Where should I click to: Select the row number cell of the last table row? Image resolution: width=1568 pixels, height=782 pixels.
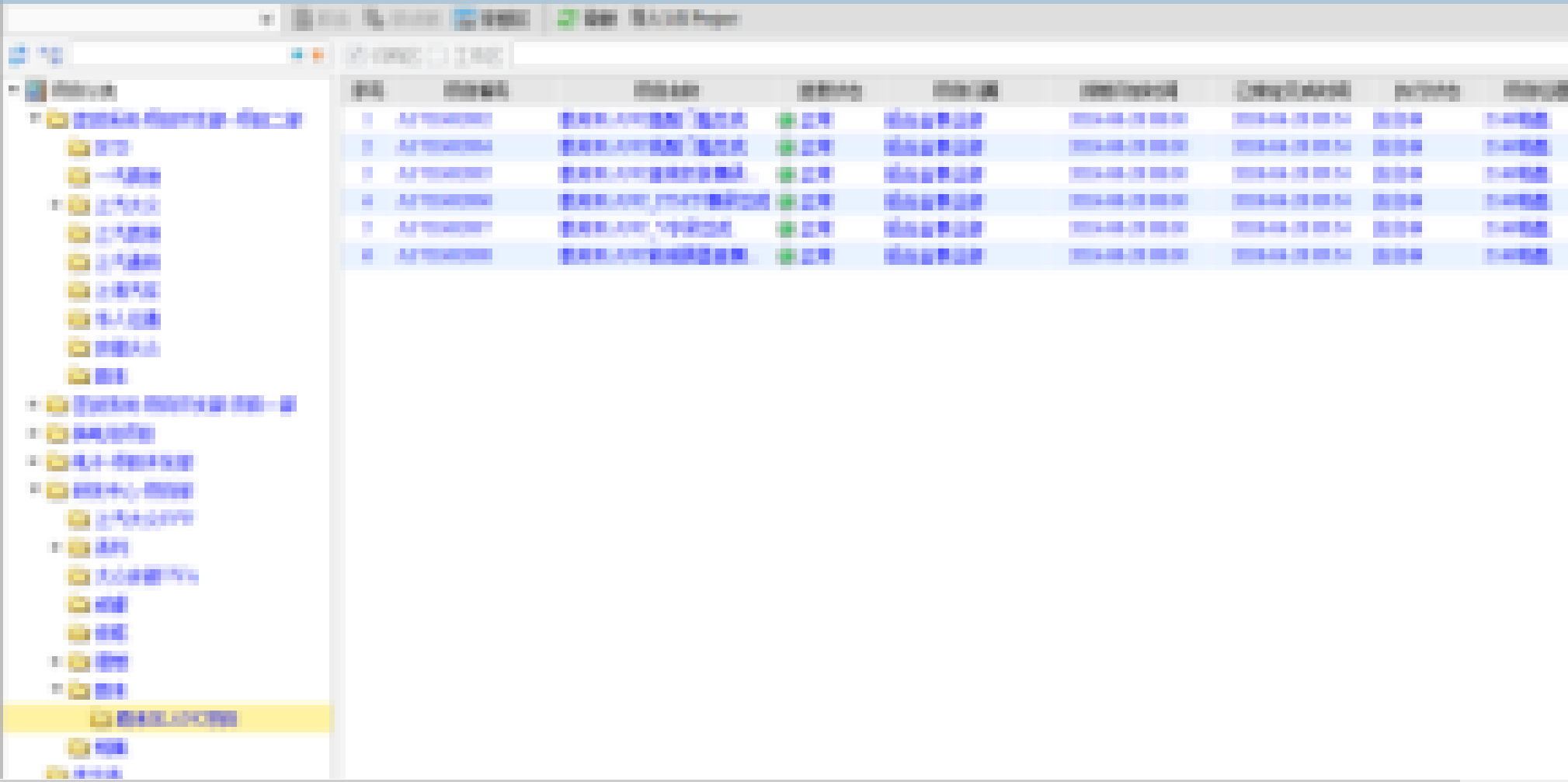367,255
